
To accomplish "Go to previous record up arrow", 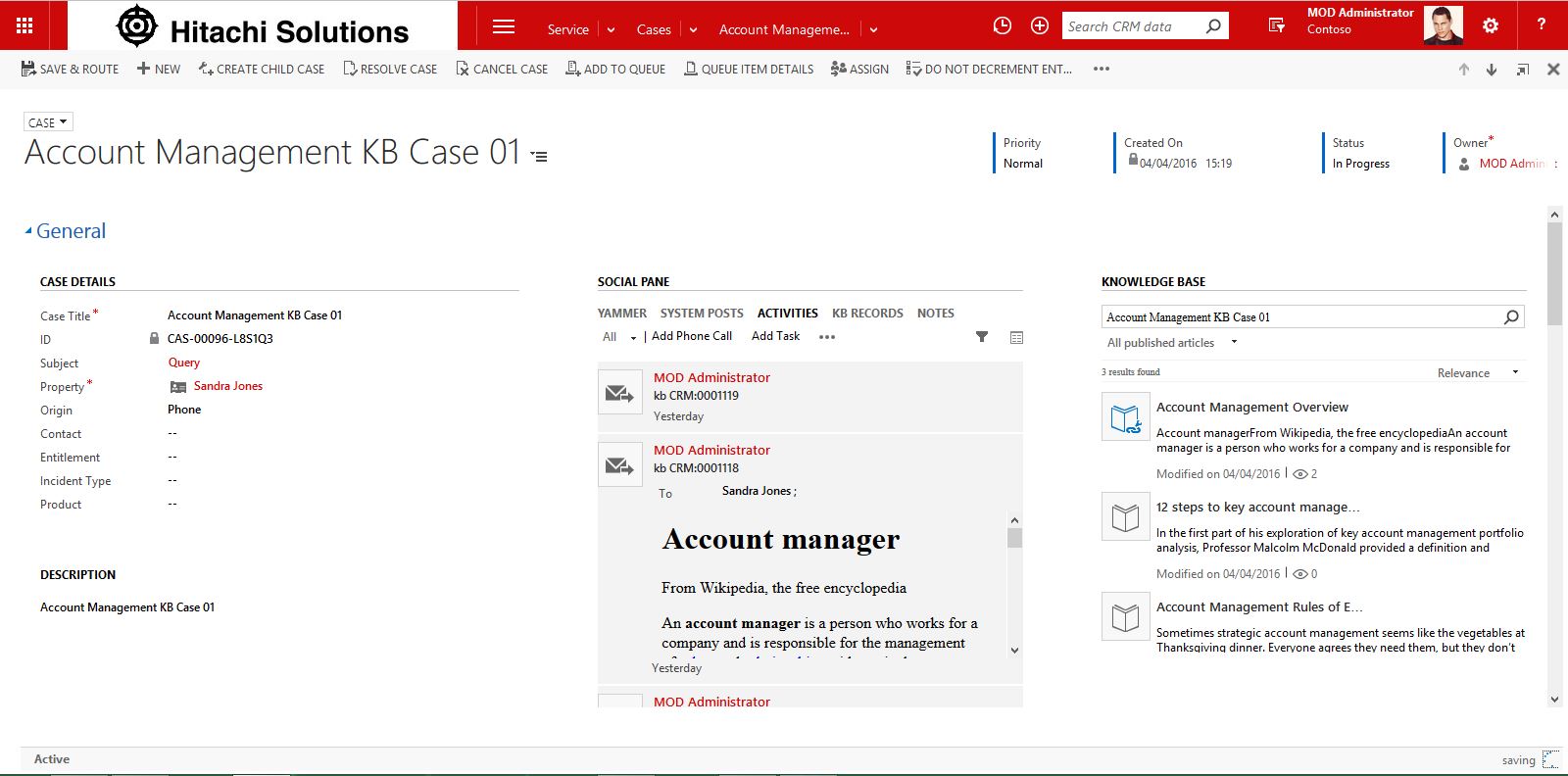I will click(x=1464, y=70).
